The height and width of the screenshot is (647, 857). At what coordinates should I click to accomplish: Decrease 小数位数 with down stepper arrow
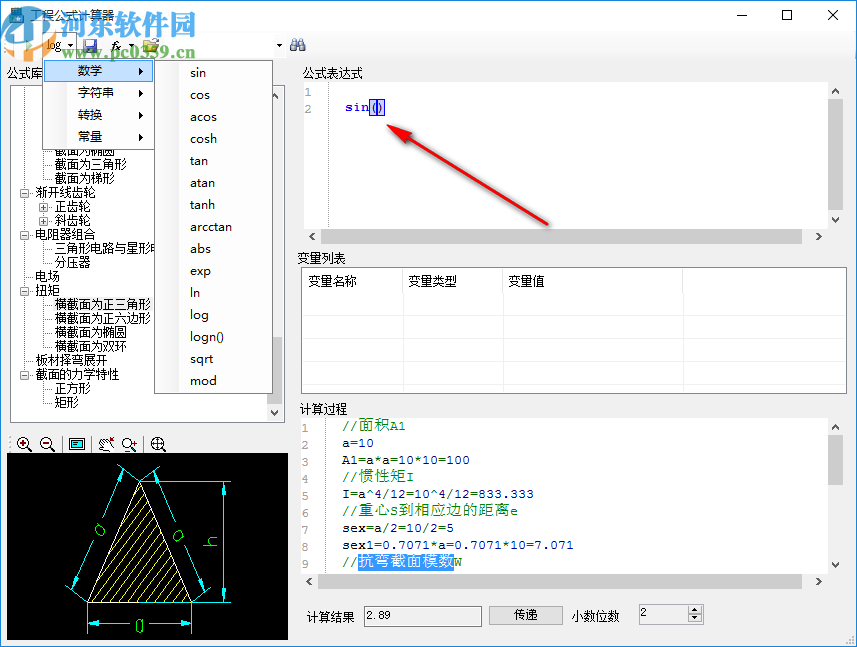695,619
